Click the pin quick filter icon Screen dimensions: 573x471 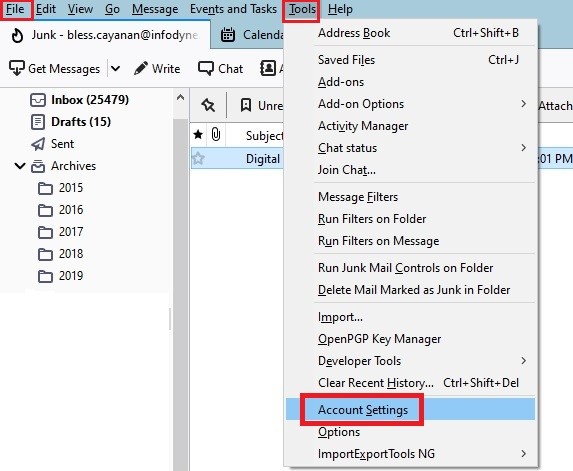tap(208, 105)
